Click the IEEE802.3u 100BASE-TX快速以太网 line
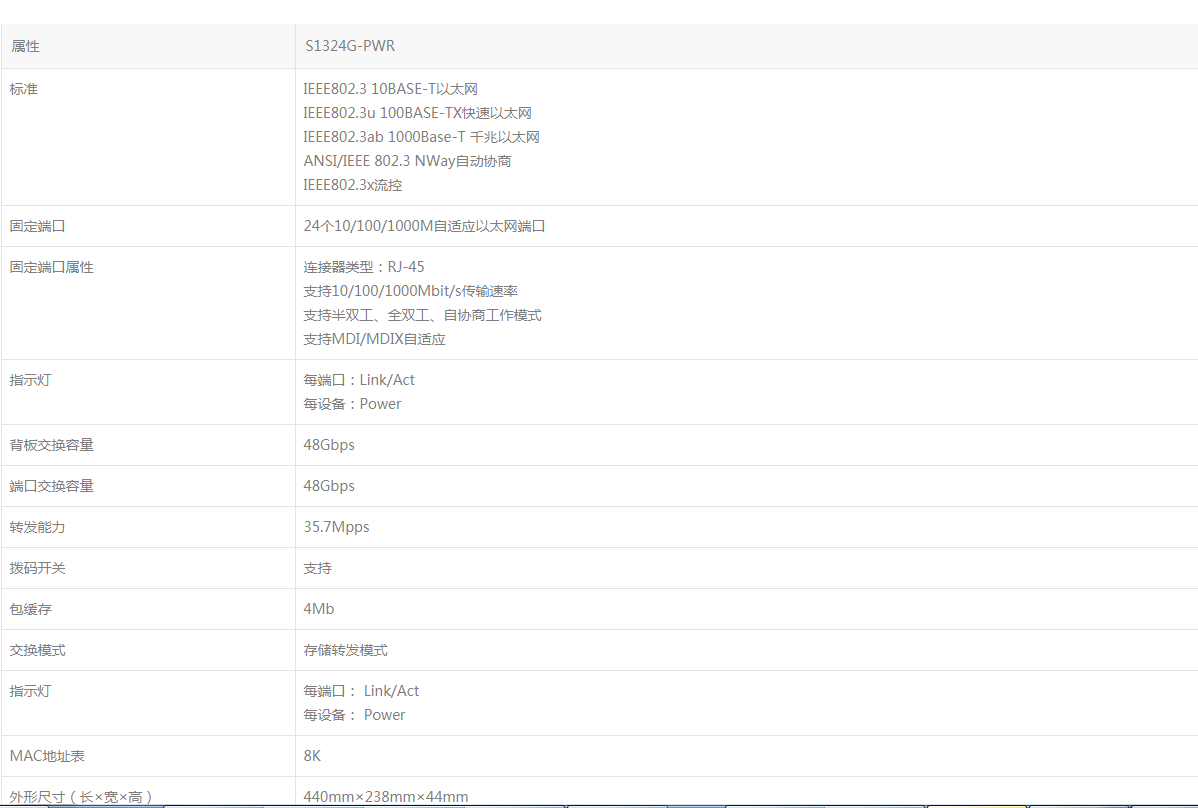 [x=417, y=113]
